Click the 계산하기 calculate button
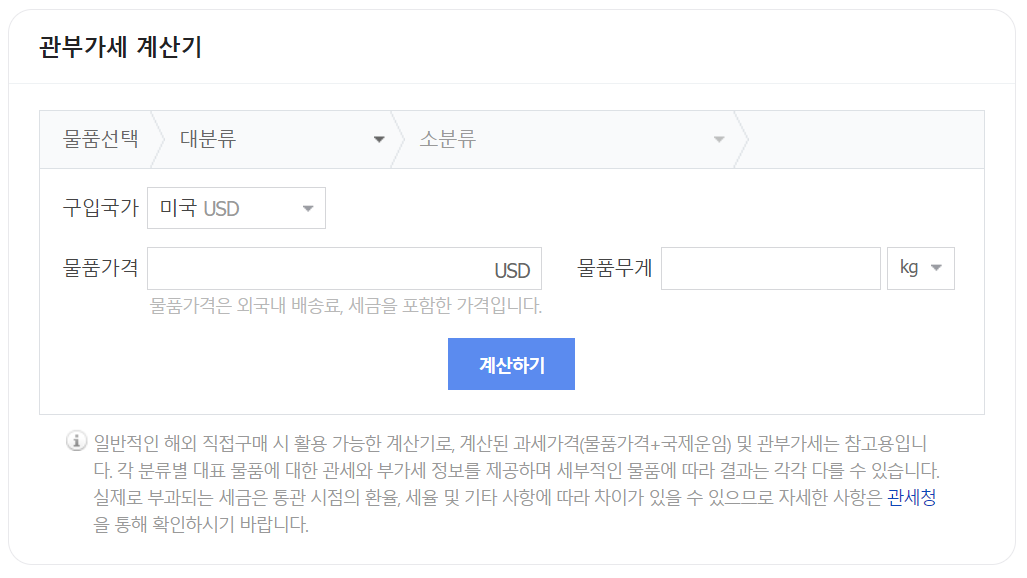1027x578 pixels. click(512, 363)
